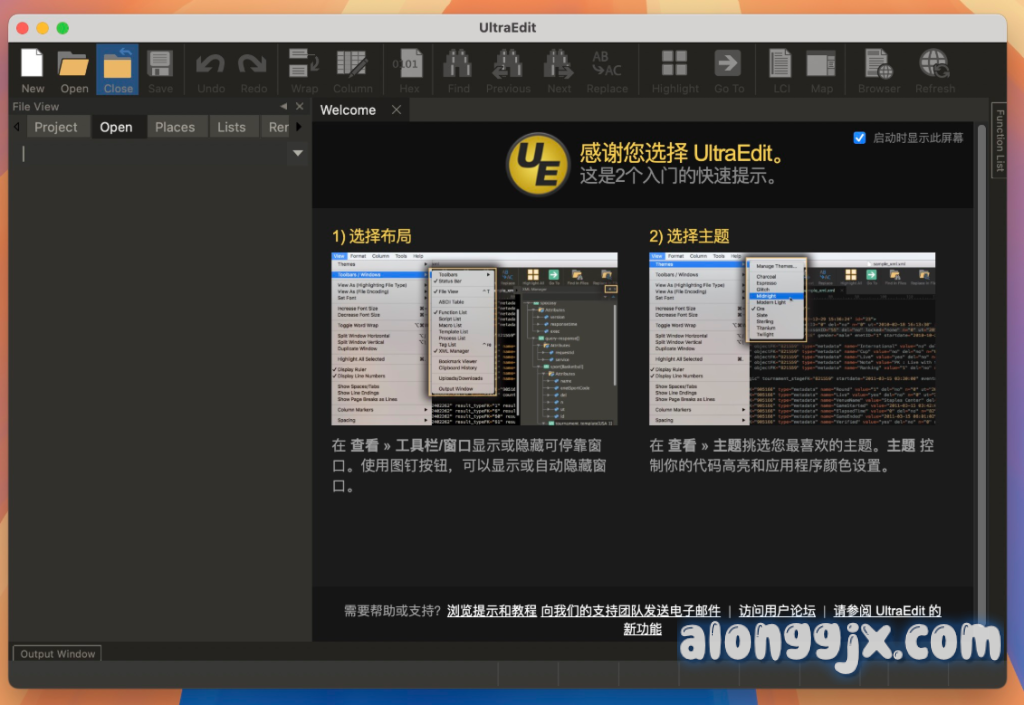Close the Welcome tab

coord(397,110)
